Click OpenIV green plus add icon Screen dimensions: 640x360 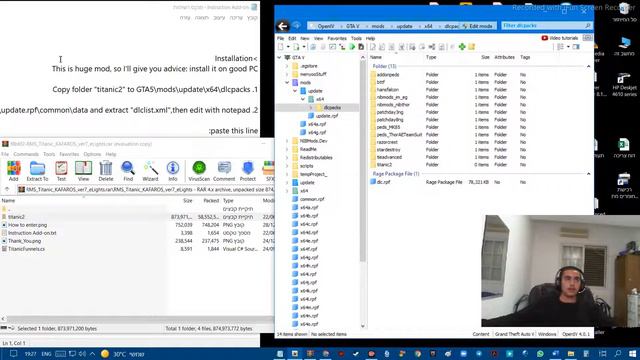[462, 47]
